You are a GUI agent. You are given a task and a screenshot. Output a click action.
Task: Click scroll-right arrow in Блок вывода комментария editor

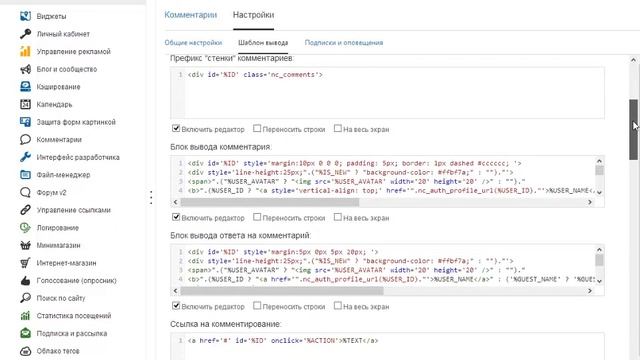pos(590,202)
